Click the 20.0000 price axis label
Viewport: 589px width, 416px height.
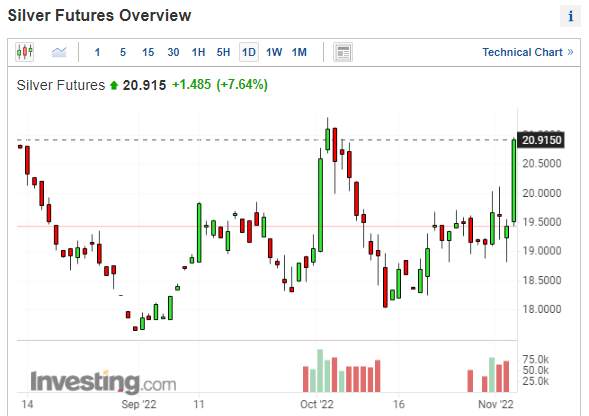(542, 193)
